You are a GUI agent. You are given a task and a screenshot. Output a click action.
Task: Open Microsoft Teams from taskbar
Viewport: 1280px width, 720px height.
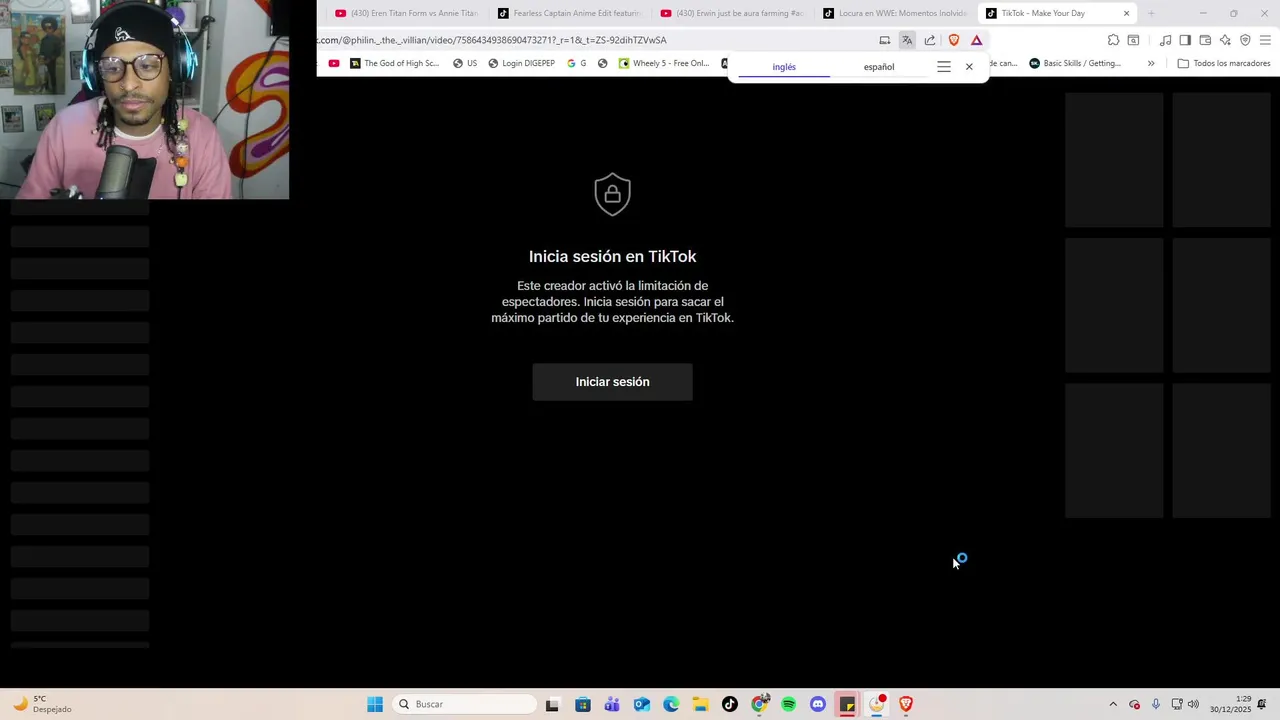[612, 704]
